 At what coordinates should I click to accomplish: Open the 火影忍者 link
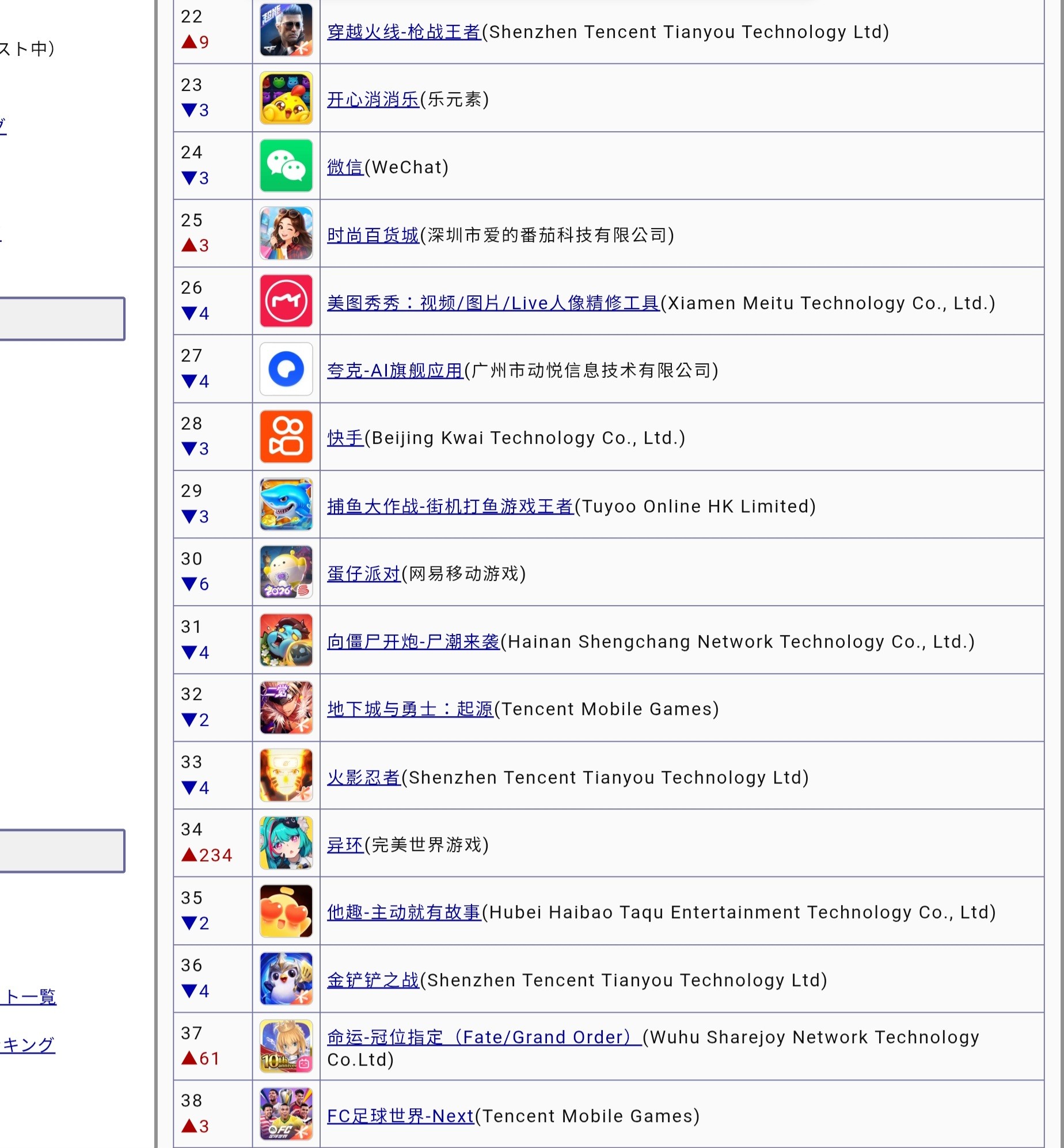pyautogui.click(x=364, y=777)
